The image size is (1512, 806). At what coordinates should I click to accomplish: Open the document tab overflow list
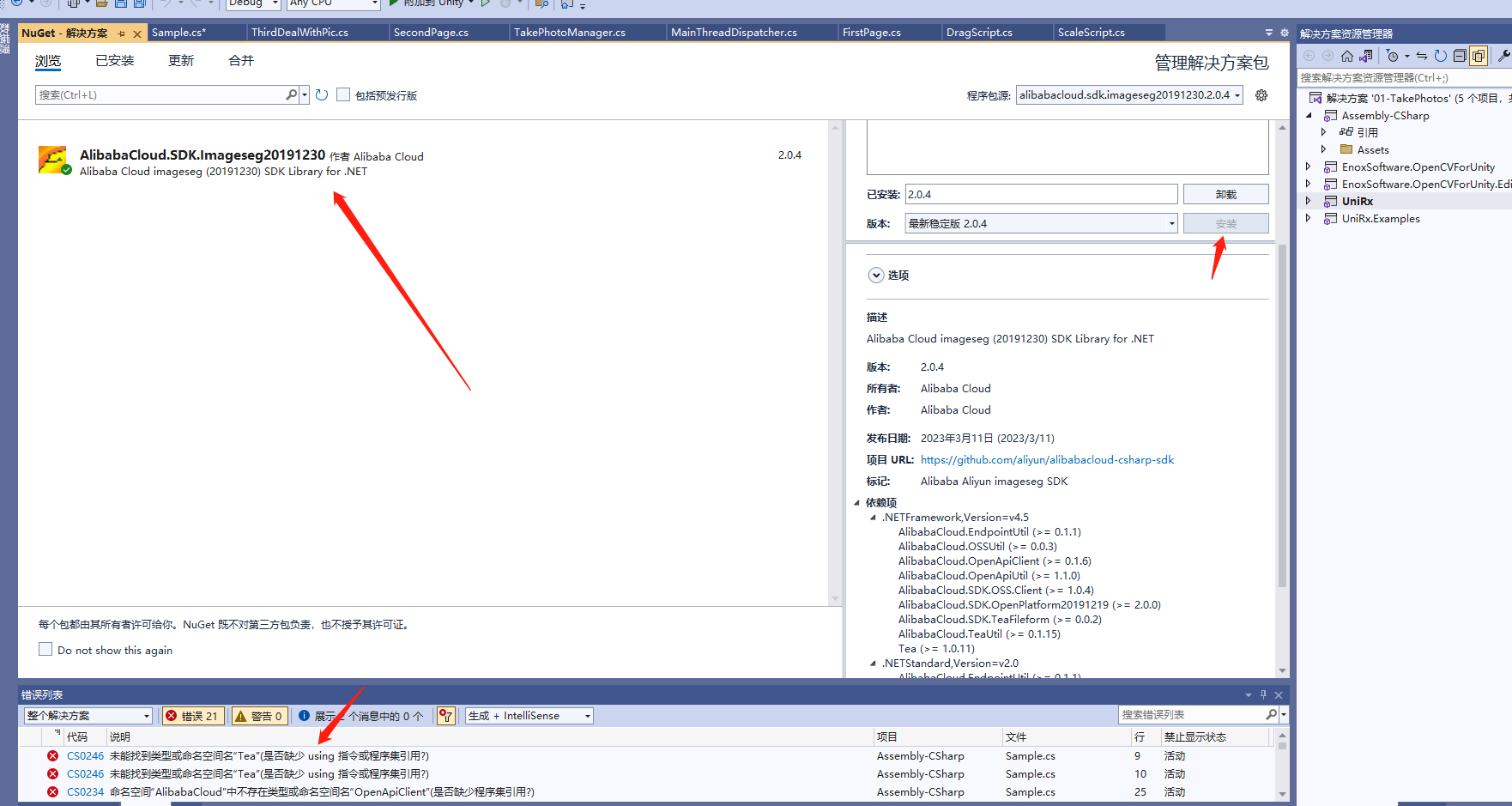(1269, 33)
